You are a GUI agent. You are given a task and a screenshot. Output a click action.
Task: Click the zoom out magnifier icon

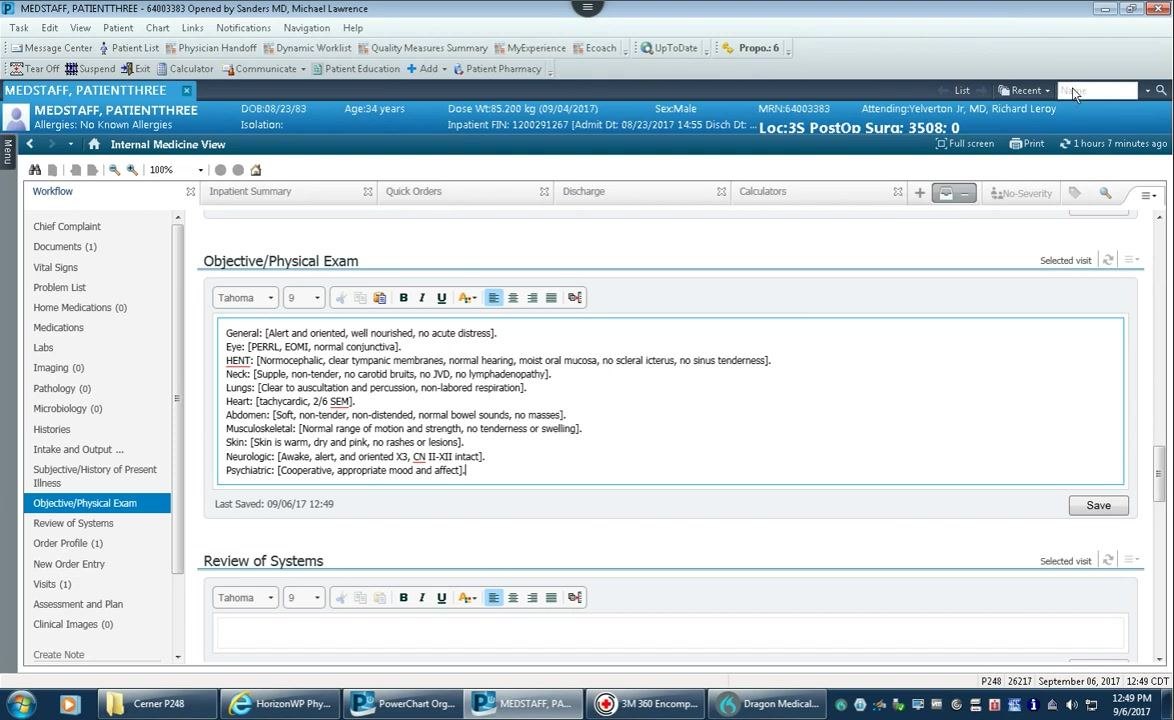(114, 170)
